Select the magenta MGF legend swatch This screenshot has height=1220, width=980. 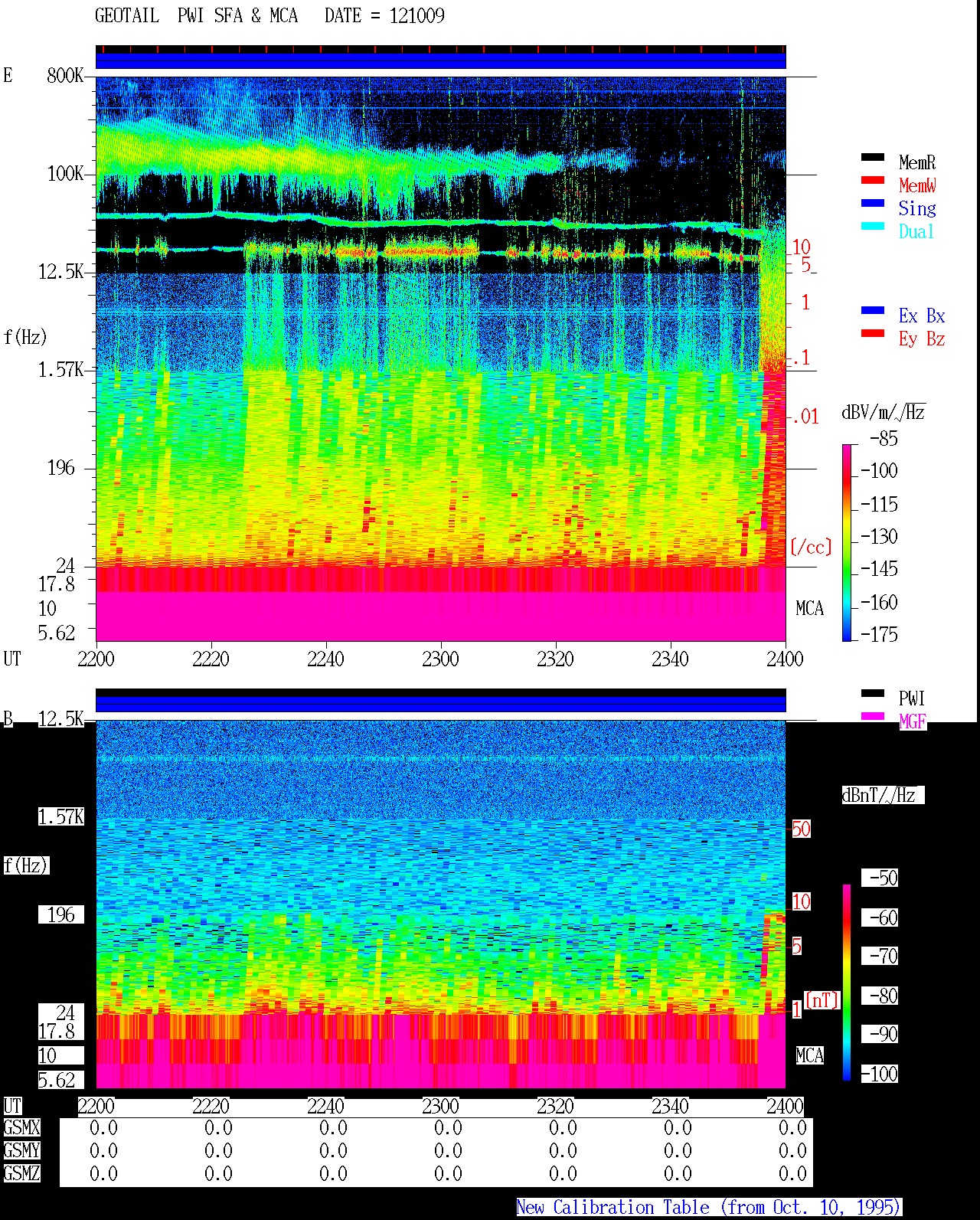tap(873, 717)
